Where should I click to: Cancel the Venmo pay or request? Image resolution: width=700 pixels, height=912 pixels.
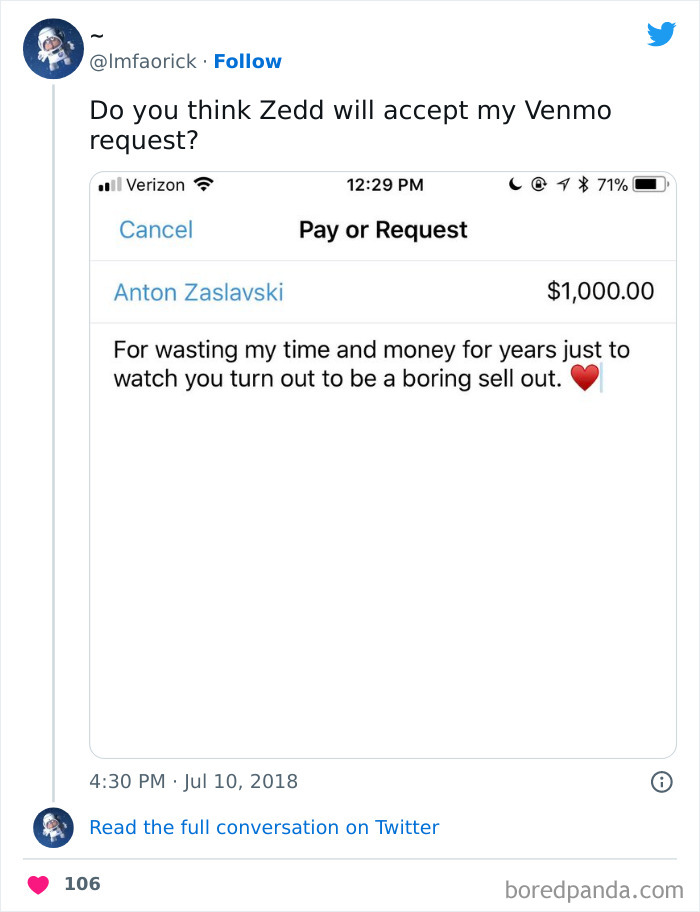pyautogui.click(x=155, y=230)
